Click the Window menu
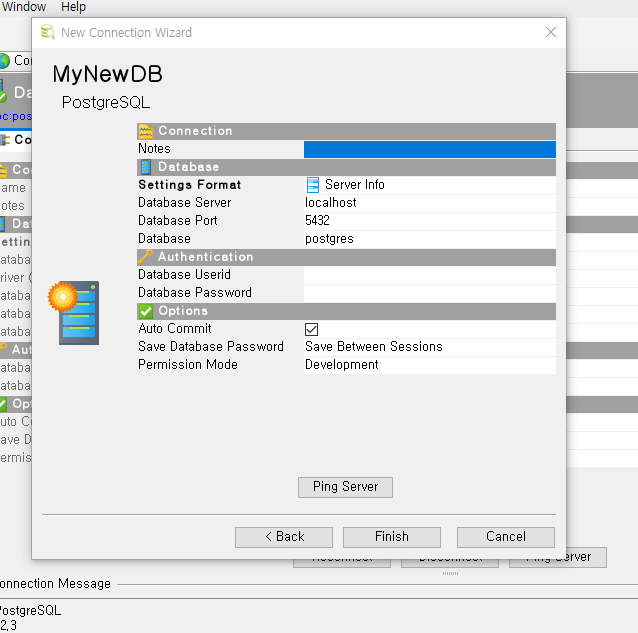The image size is (638, 633). coord(24,7)
